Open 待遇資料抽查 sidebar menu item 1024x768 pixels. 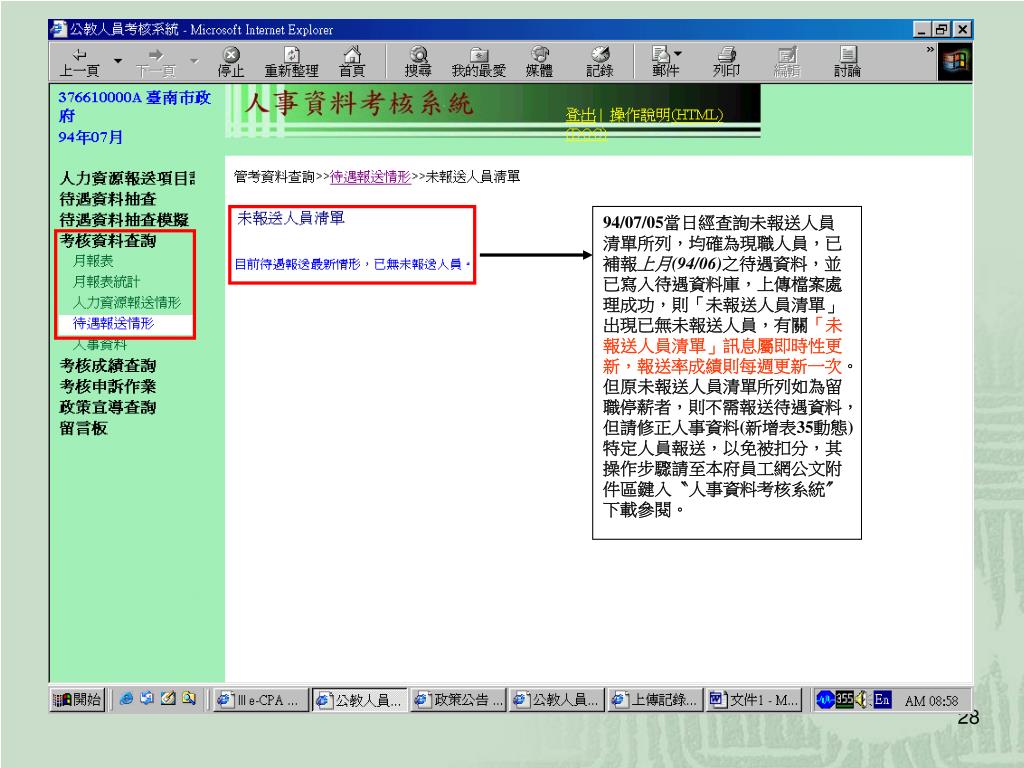108,199
